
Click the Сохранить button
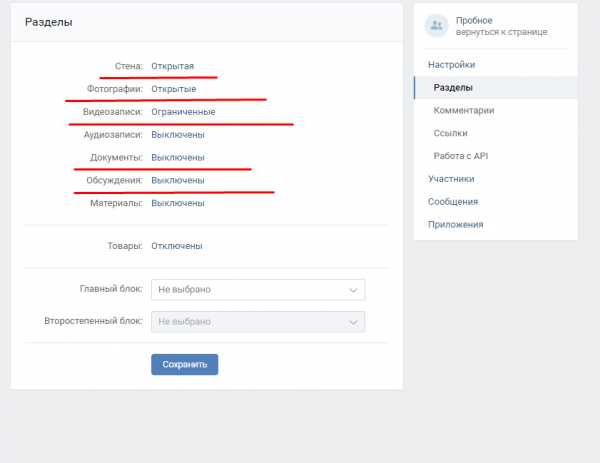(x=184, y=364)
